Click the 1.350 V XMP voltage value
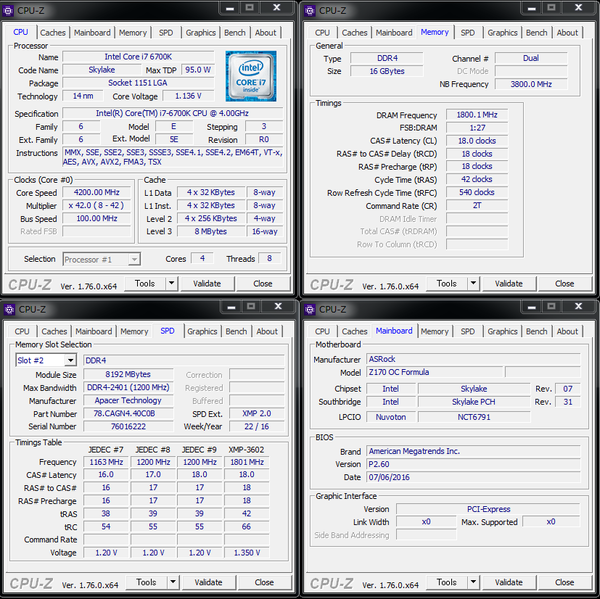Image resolution: width=600 pixels, height=599 pixels. coord(247,553)
